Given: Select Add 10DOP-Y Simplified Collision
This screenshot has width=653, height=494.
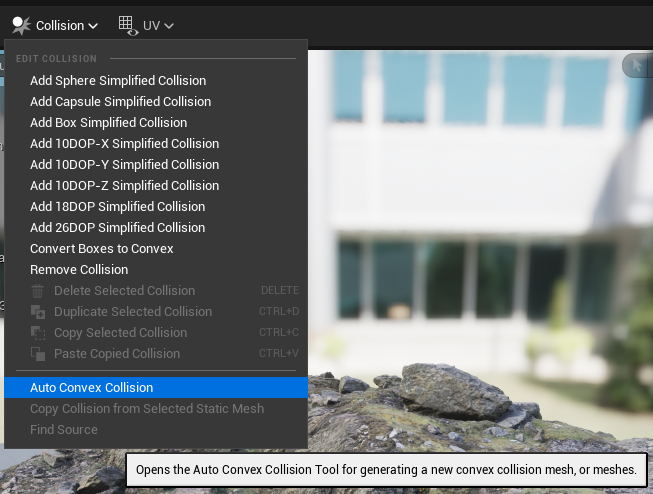Looking at the screenshot, I should click(x=156, y=165).
